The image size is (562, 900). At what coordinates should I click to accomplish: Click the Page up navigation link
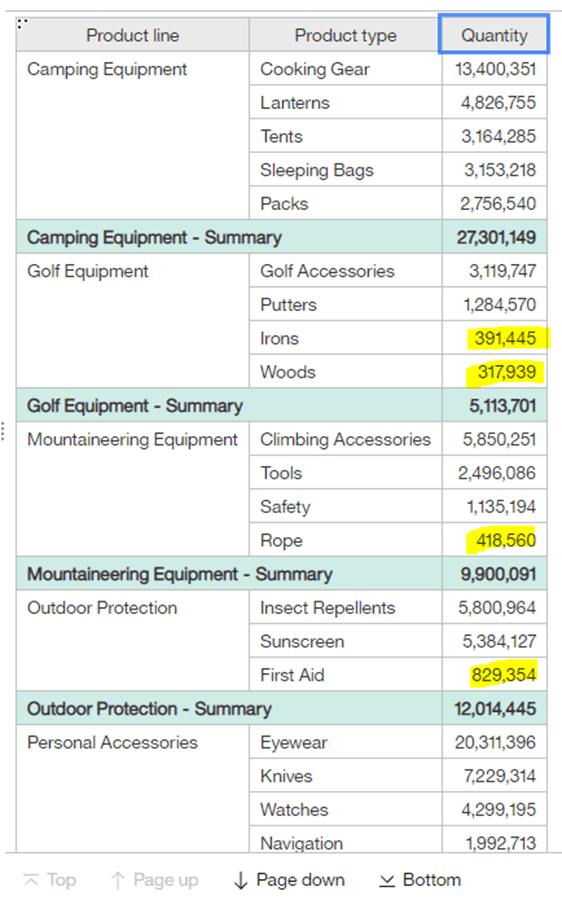point(166,879)
